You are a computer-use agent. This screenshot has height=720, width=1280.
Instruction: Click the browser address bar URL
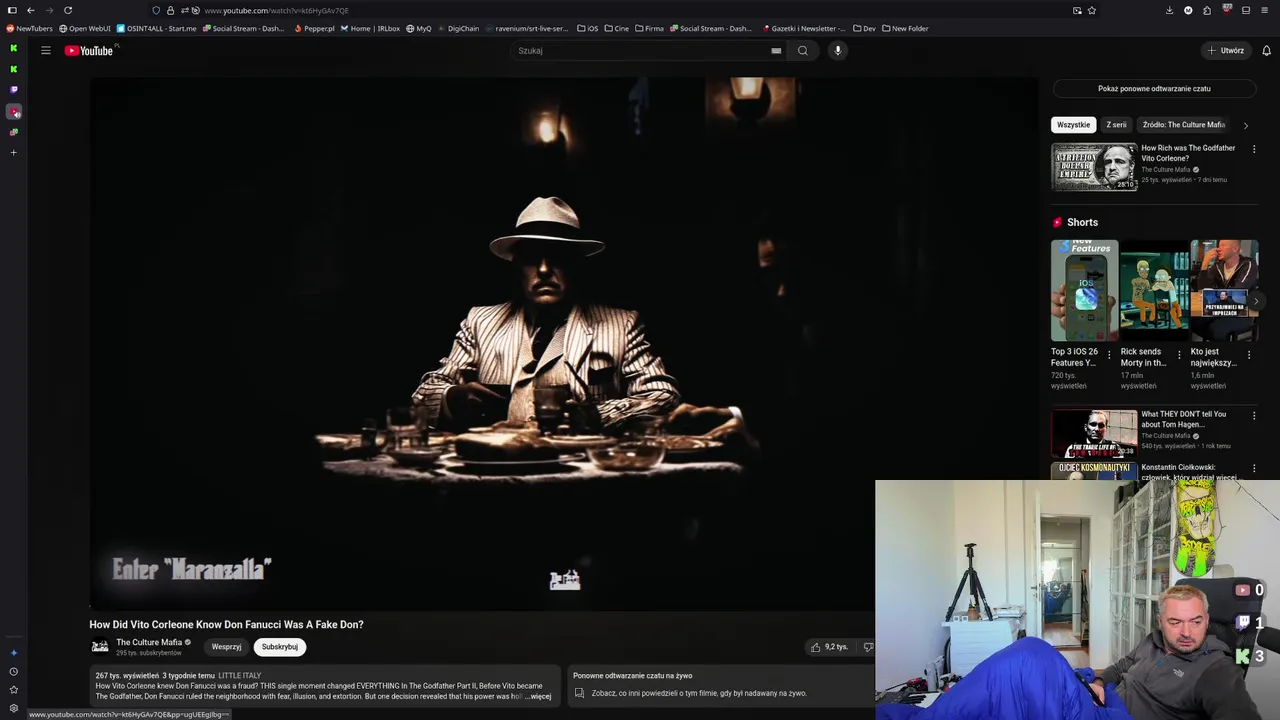(276, 10)
